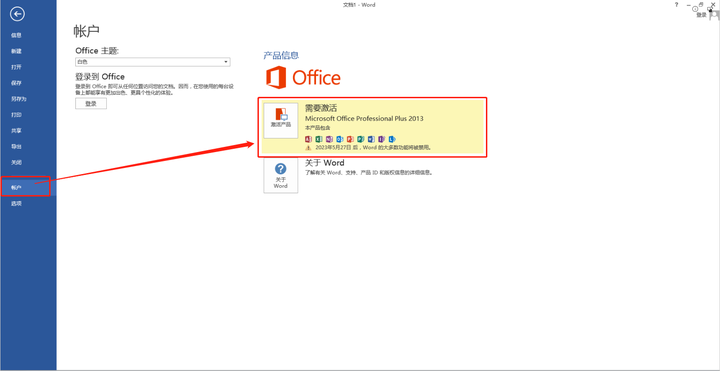Open 选项 (Options) in the sidebar
This screenshot has height=371, width=720.
coord(17,203)
